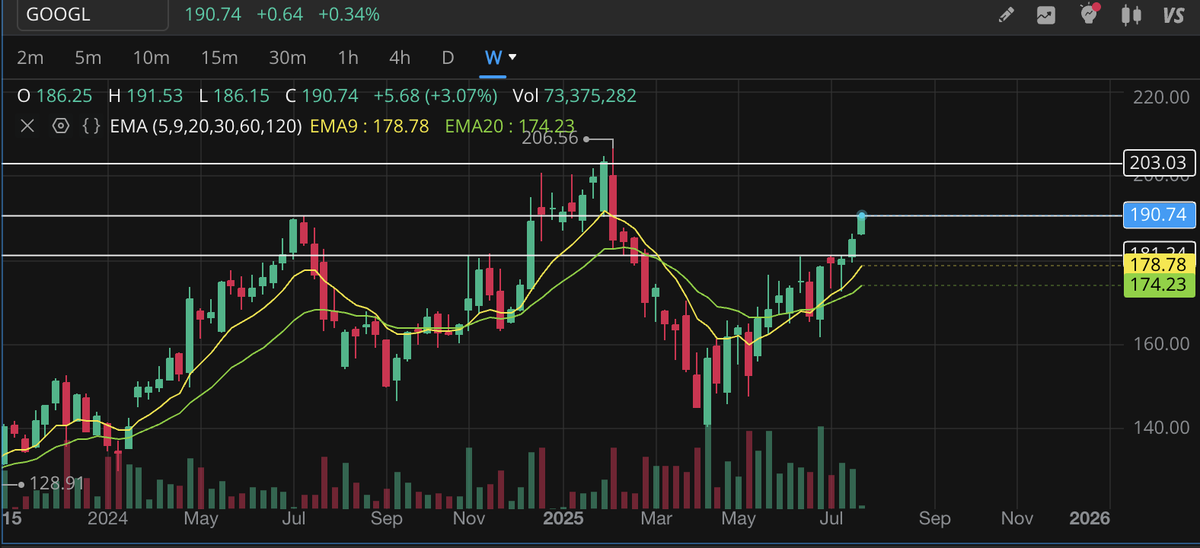
Task: Click the 140.00 price axis label
Action: [1160, 428]
